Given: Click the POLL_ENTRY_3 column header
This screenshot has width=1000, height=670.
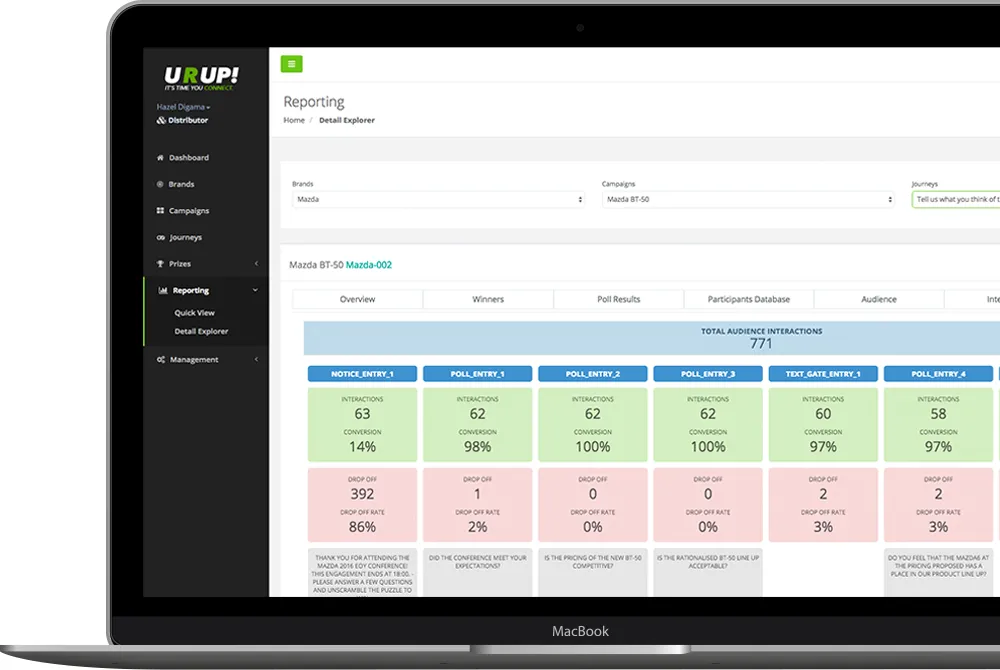Looking at the screenshot, I should [x=708, y=374].
